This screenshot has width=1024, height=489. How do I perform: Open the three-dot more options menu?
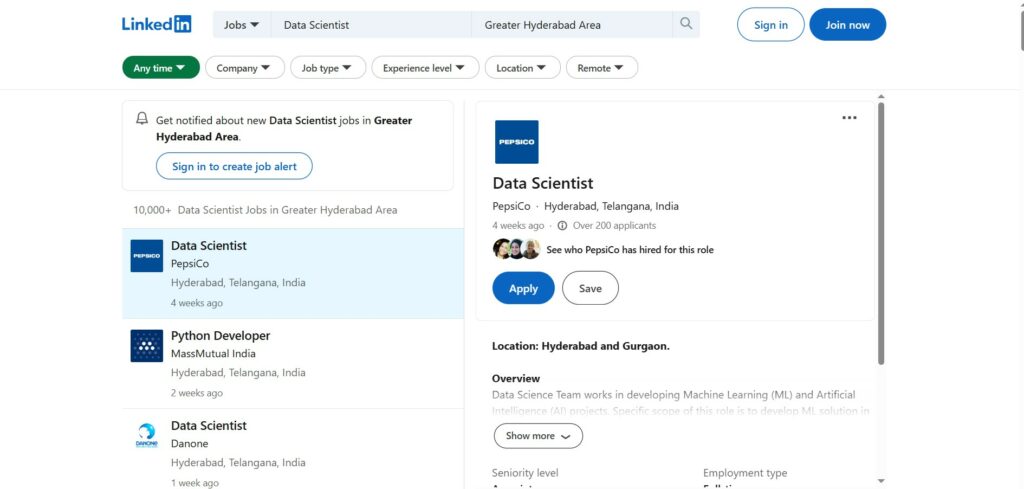click(x=849, y=118)
